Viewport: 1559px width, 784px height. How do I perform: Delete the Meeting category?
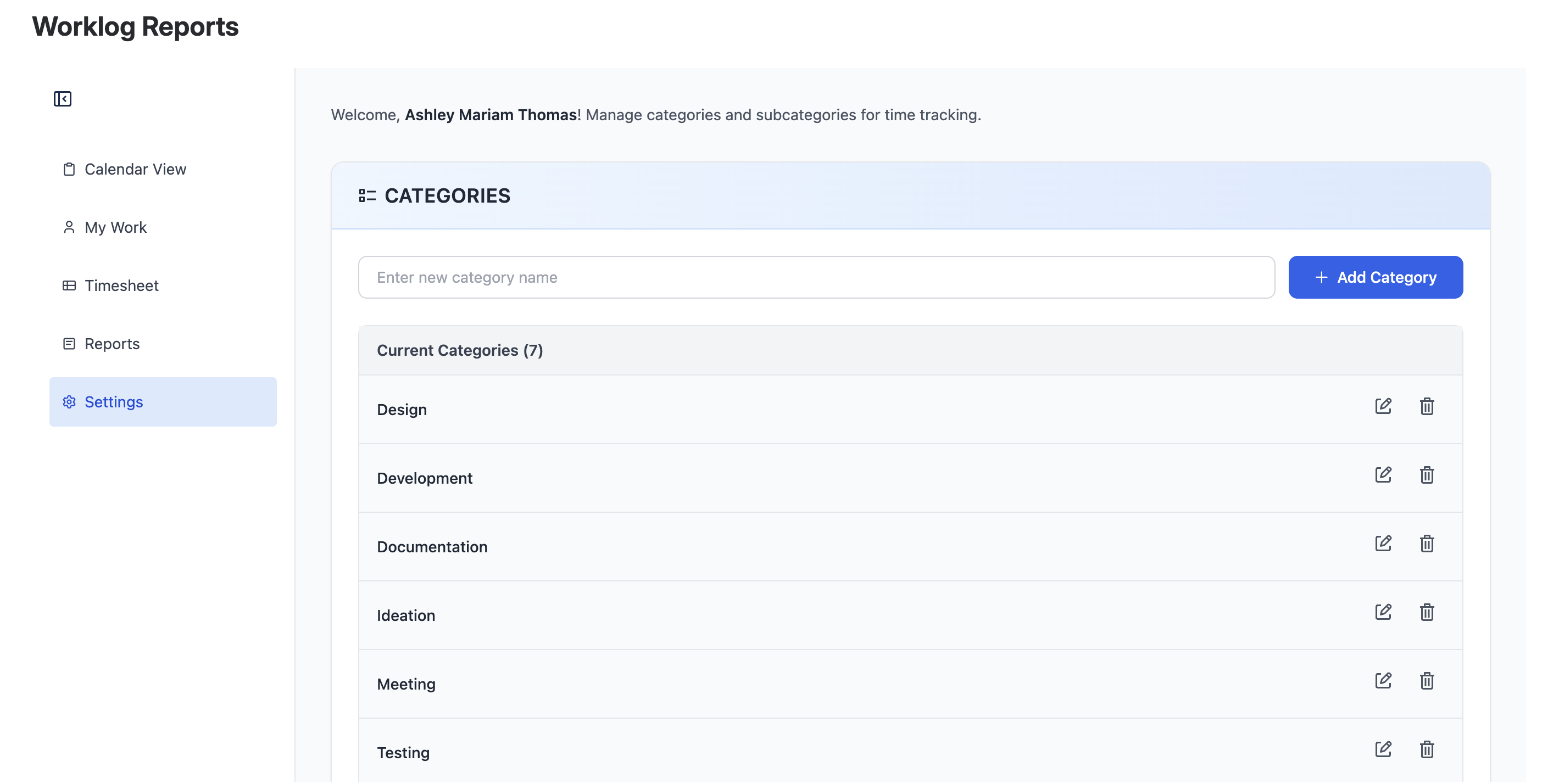click(x=1427, y=681)
